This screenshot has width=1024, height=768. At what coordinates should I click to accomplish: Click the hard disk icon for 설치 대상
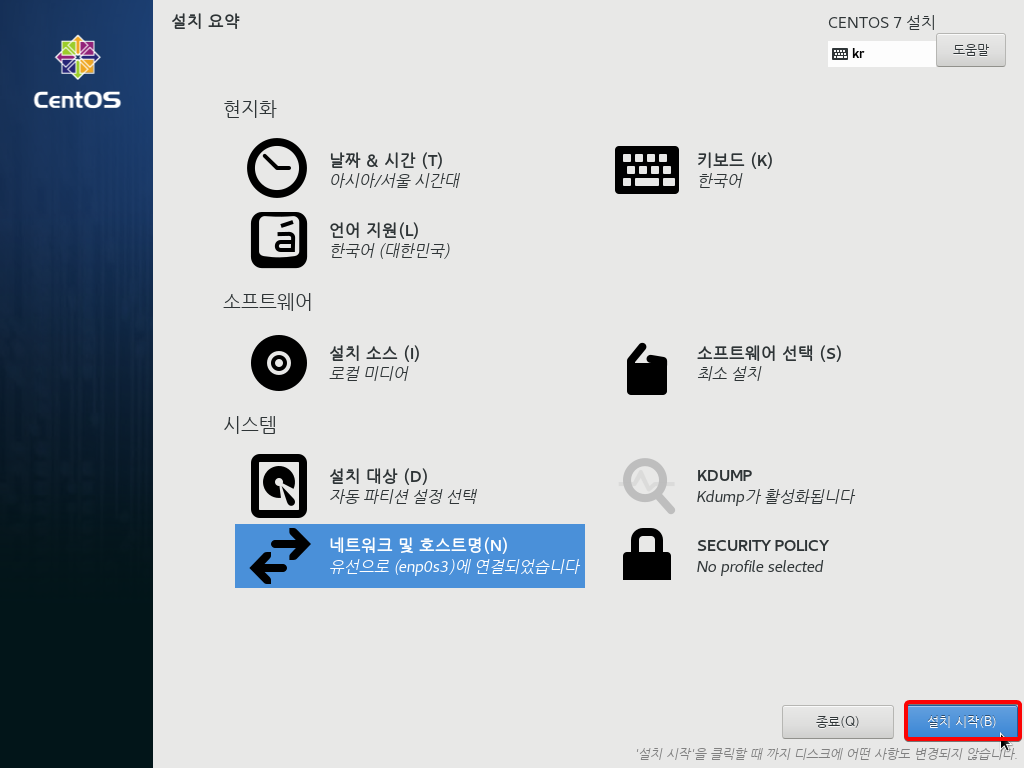click(279, 486)
